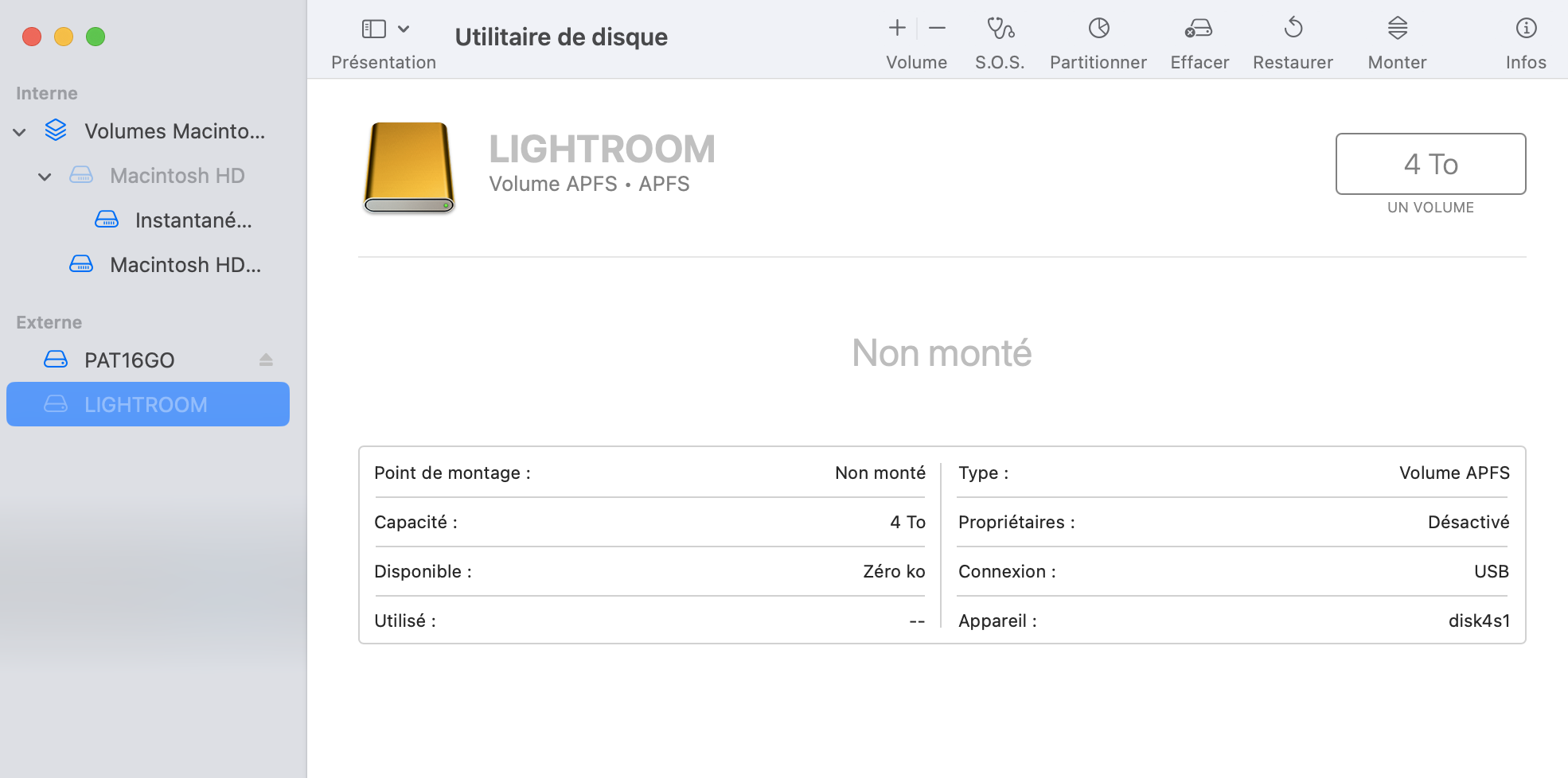Mount the volume using Monter icon
1568x778 pixels.
[1398, 28]
